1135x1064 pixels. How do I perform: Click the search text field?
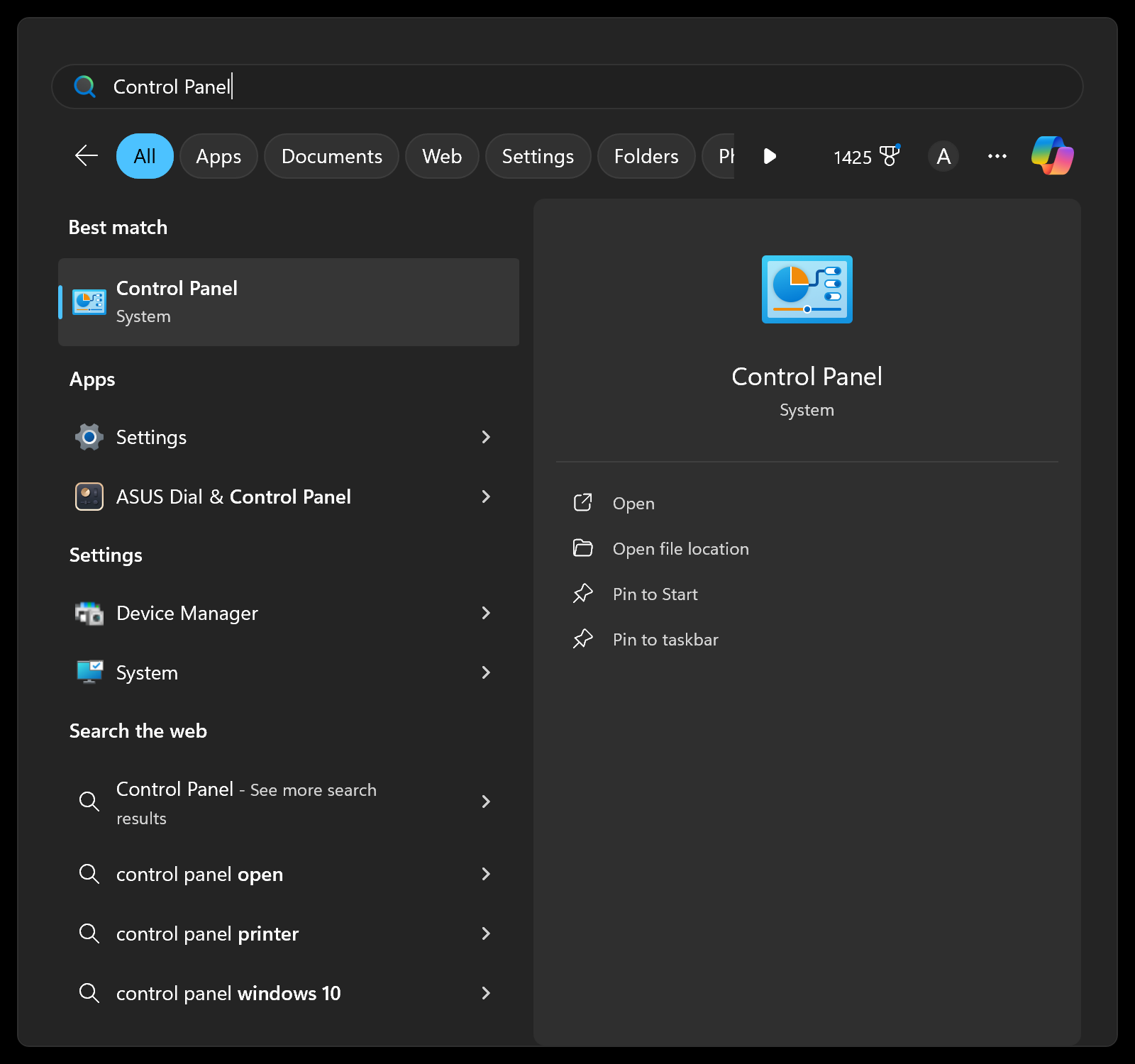pyautogui.click(x=567, y=87)
